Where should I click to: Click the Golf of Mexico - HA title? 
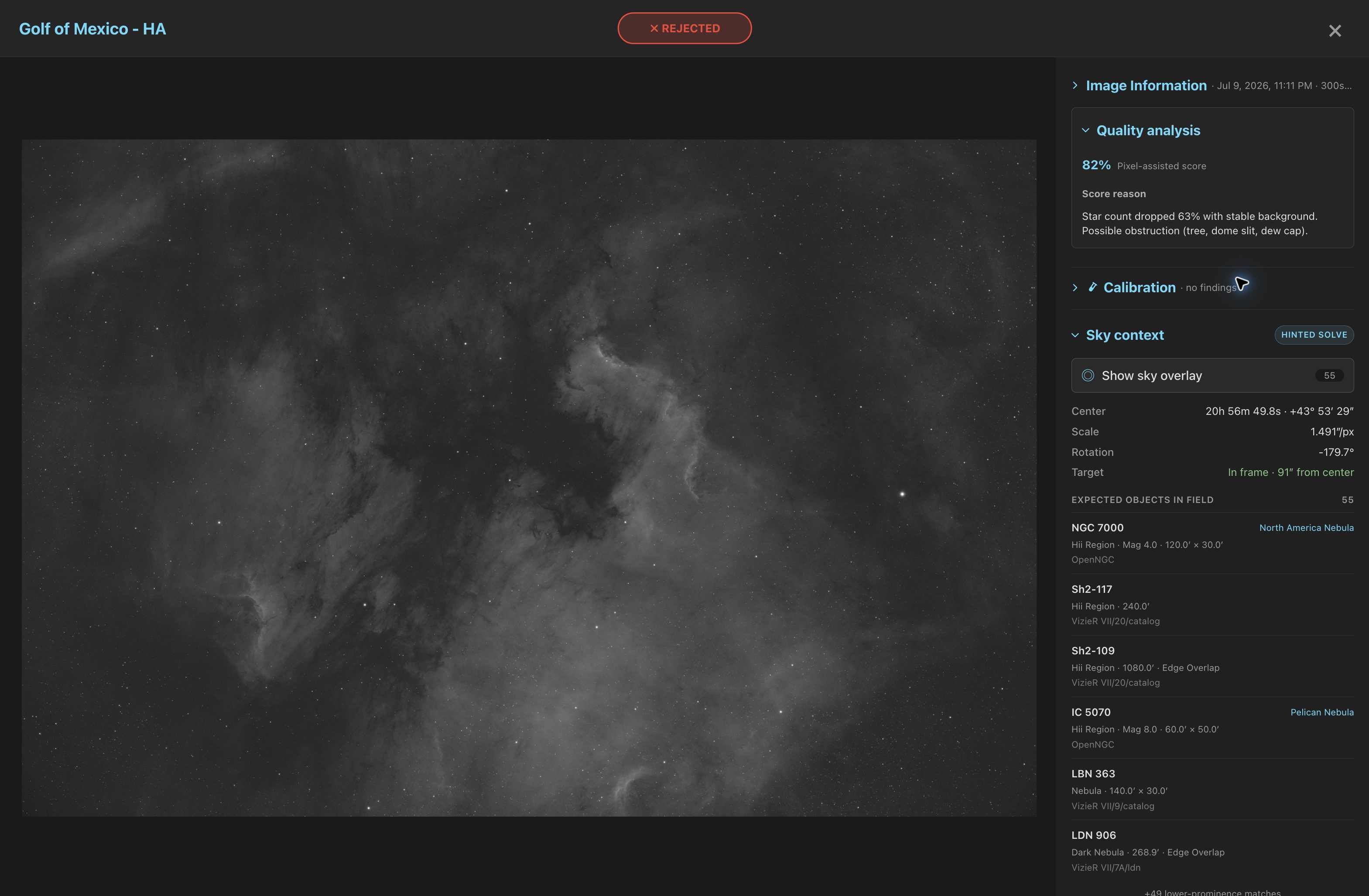click(92, 29)
